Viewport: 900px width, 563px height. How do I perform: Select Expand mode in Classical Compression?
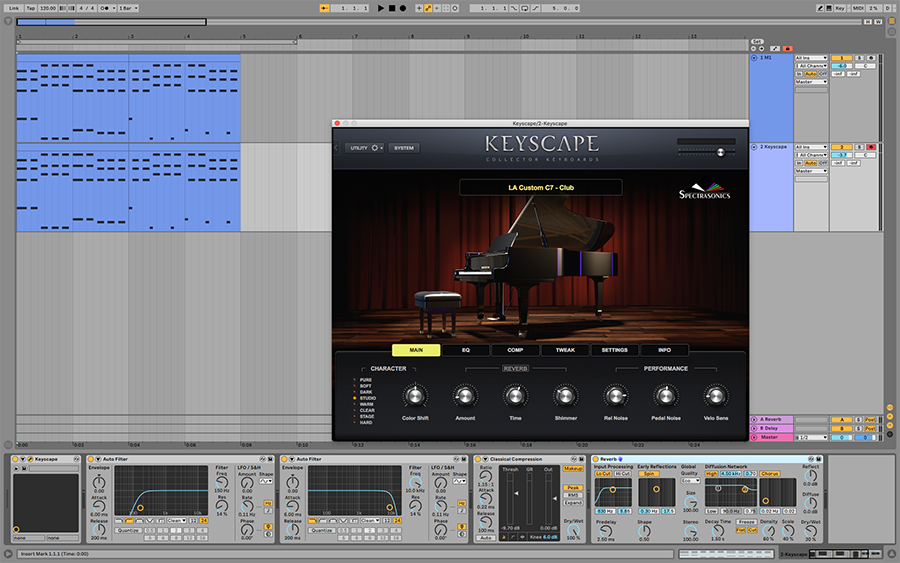click(x=573, y=502)
